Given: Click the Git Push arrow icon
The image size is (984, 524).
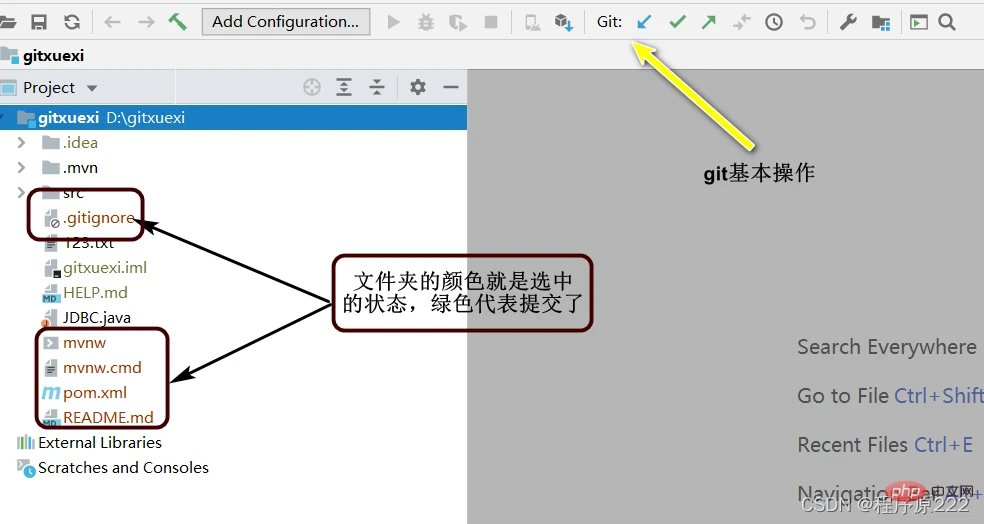Looking at the screenshot, I should [709, 22].
